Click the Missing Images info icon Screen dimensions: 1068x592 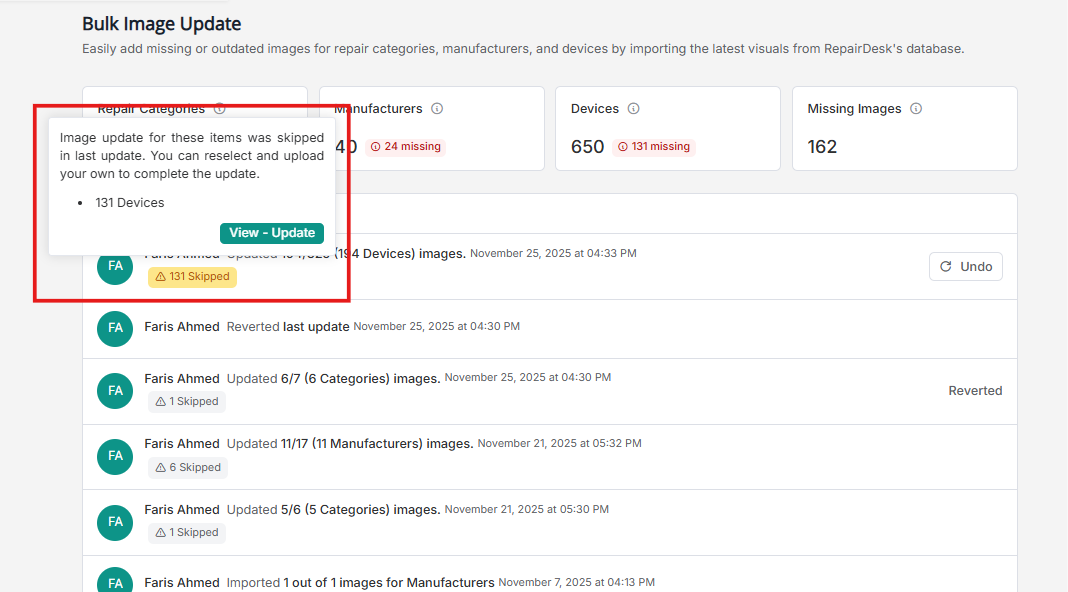tap(916, 108)
